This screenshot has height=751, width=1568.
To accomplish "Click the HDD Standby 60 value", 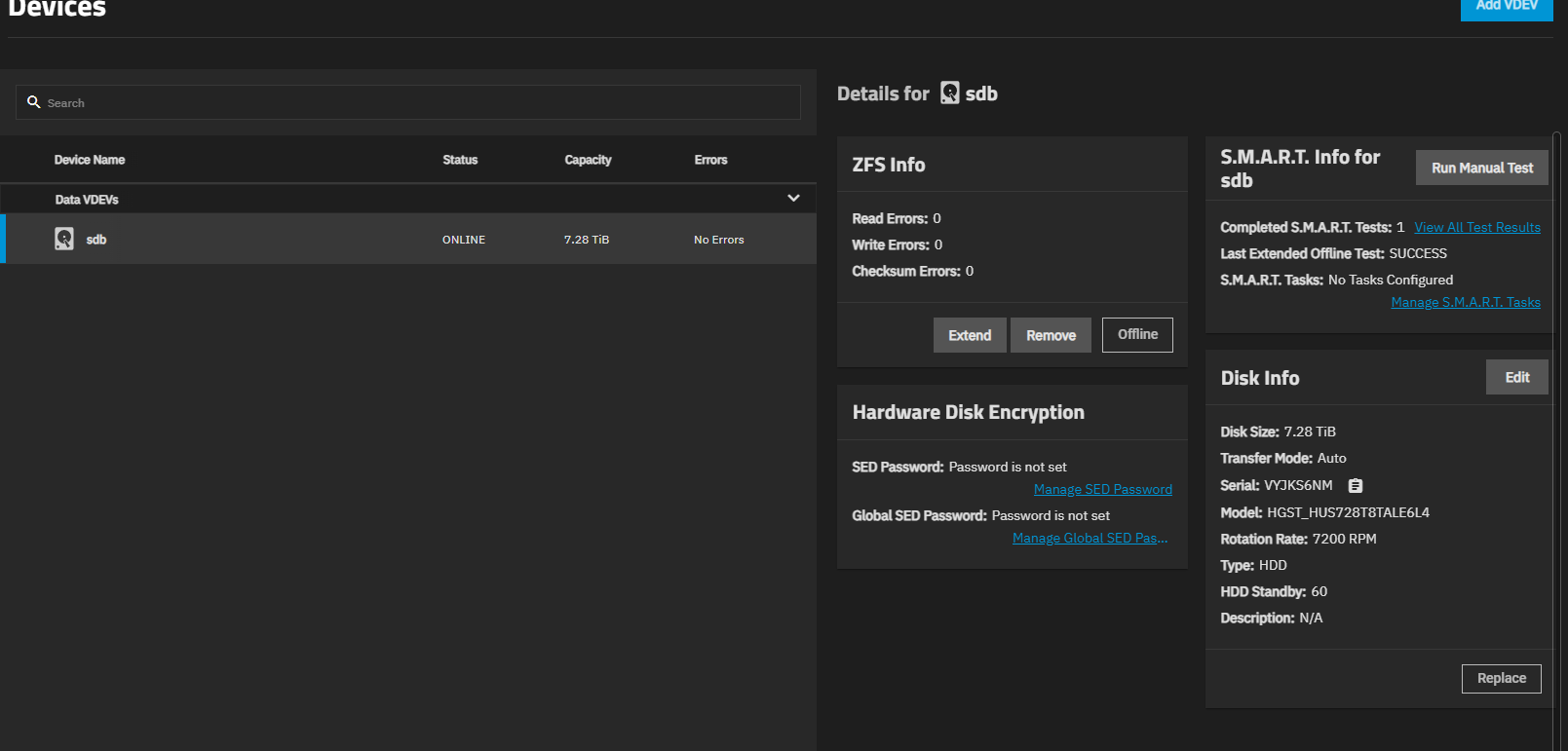I will tap(1319, 591).
